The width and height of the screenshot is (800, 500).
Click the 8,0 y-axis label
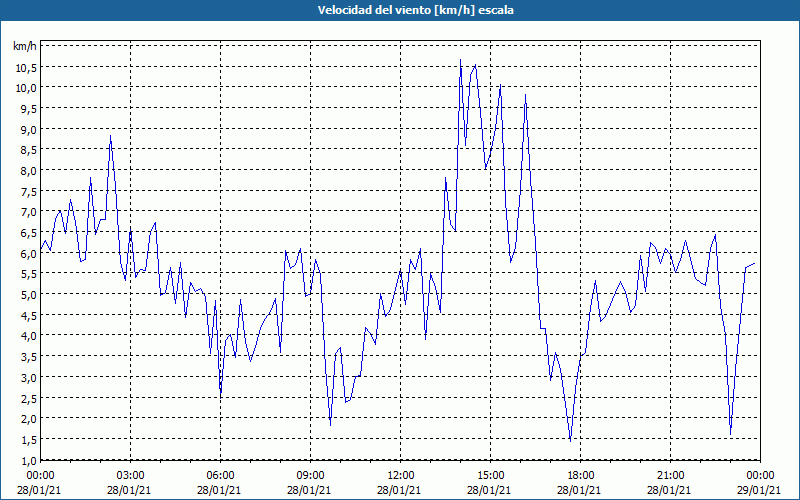click(x=29, y=171)
